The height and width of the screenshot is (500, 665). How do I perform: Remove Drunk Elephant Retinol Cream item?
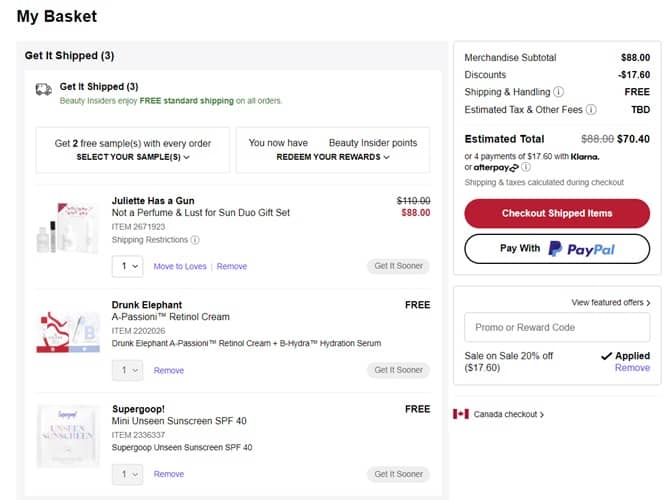pyautogui.click(x=169, y=371)
